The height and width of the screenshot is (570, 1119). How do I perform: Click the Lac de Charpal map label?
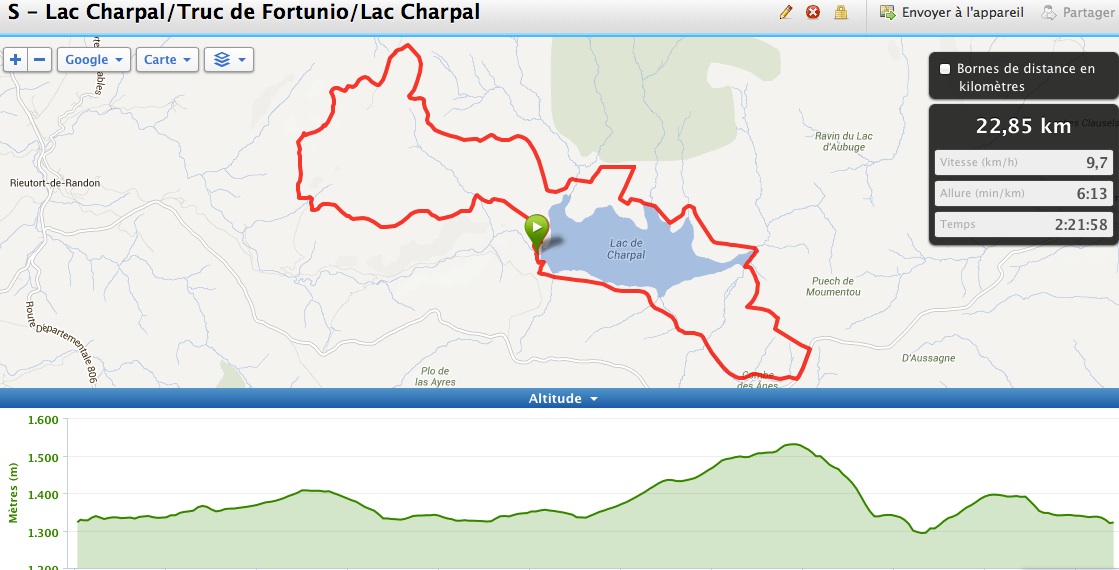click(x=626, y=249)
